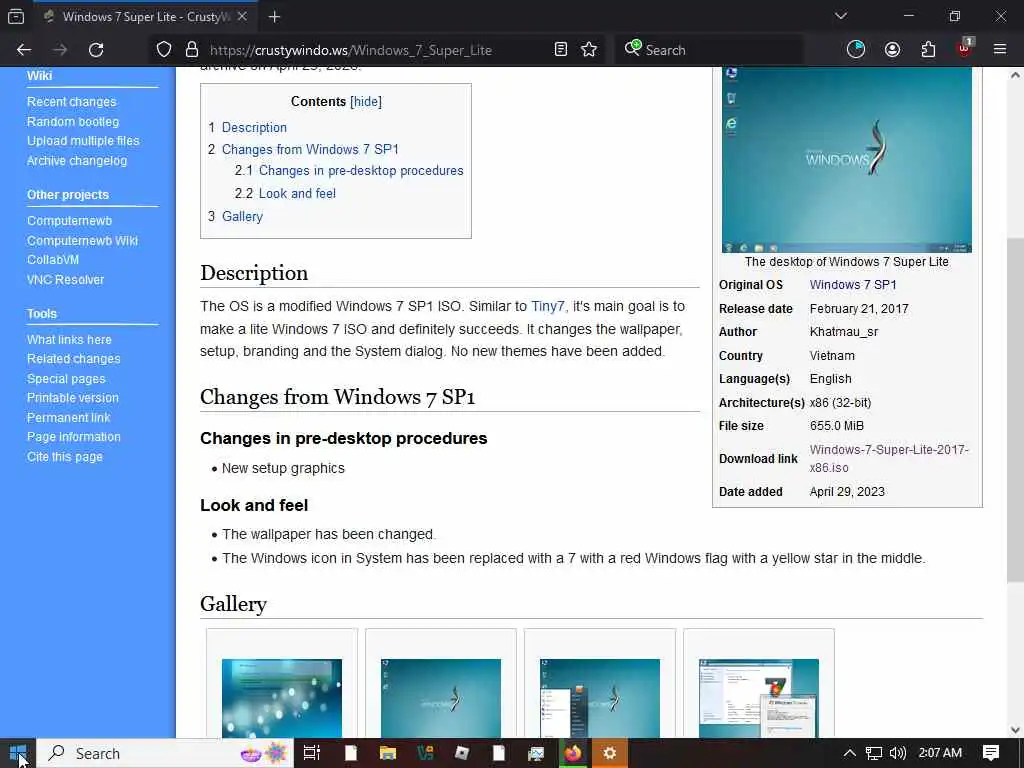This screenshot has height=768, width=1024.
Task: Open third gallery thumbnail showing Start menu
Action: (x=600, y=698)
